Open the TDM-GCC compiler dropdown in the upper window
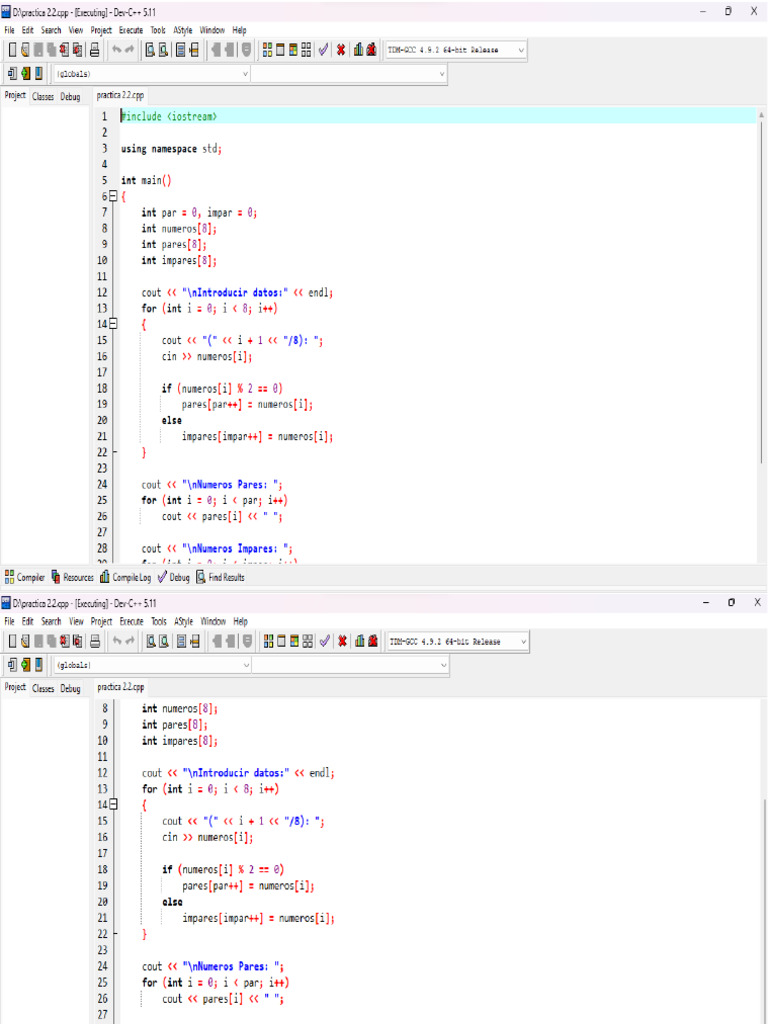Viewport: 768px width, 1024px height. click(521, 50)
